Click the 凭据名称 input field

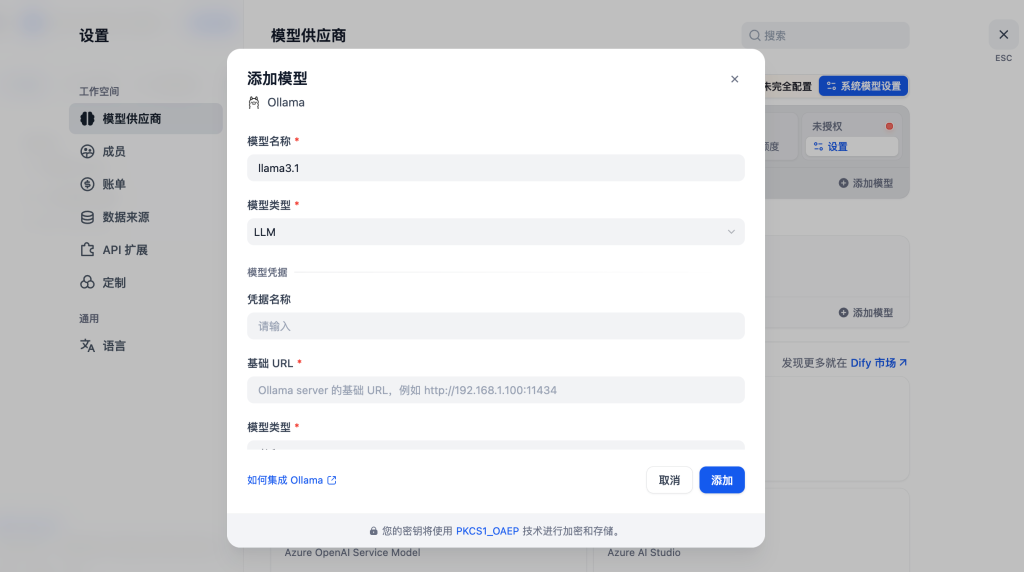[495, 326]
